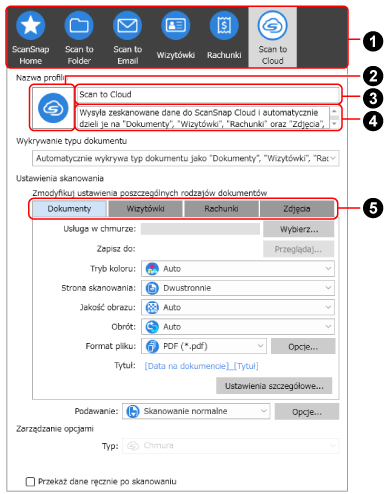The width and height of the screenshot is (386, 494).
Task: Open the Wykrywanie typu dokumentu dropdown
Action: [186, 158]
